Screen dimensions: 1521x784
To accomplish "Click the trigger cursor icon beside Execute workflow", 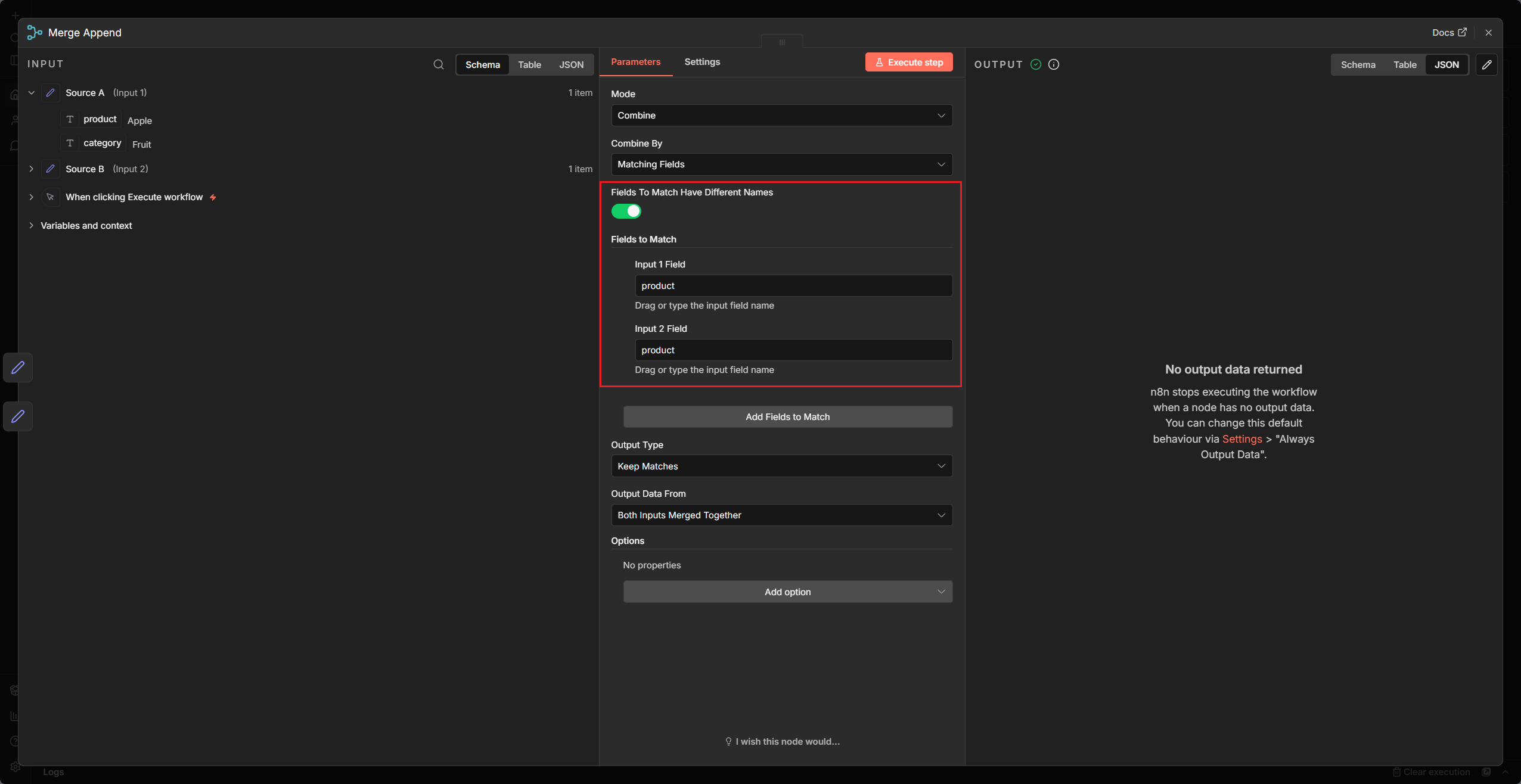I will [51, 197].
